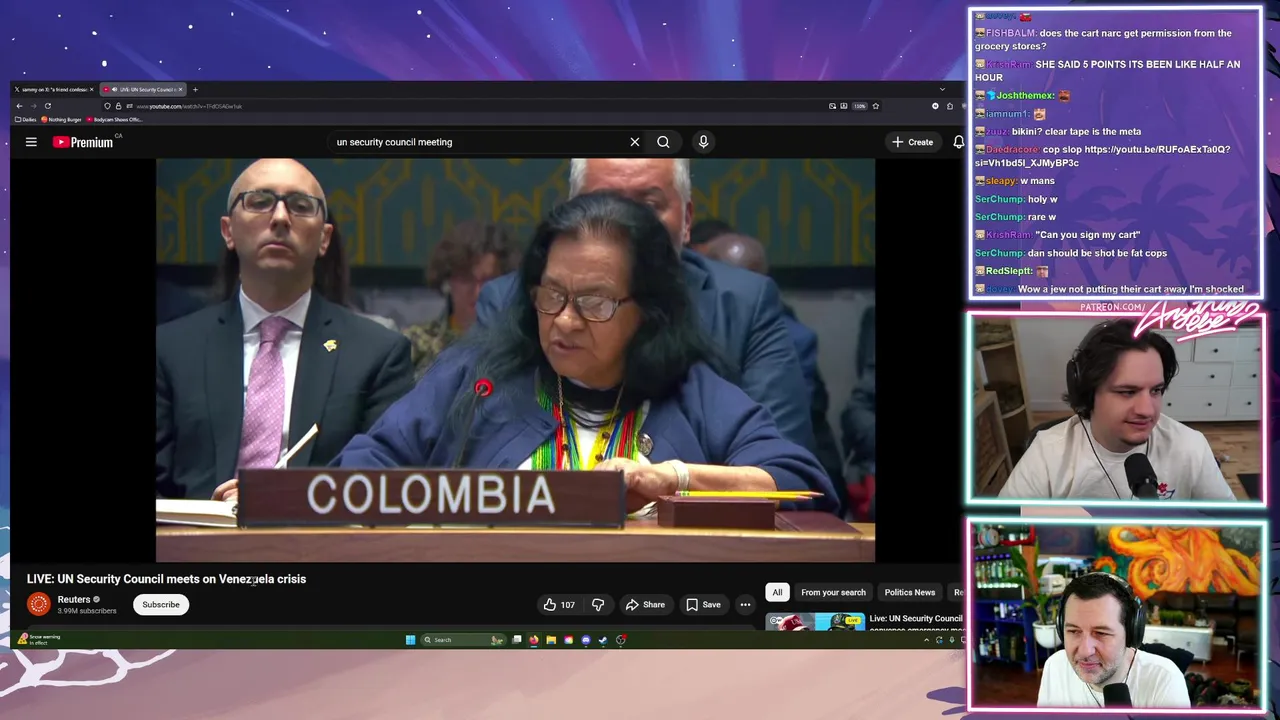Open the recommended live video thumbnail
The image size is (1280, 720).
coord(815,621)
